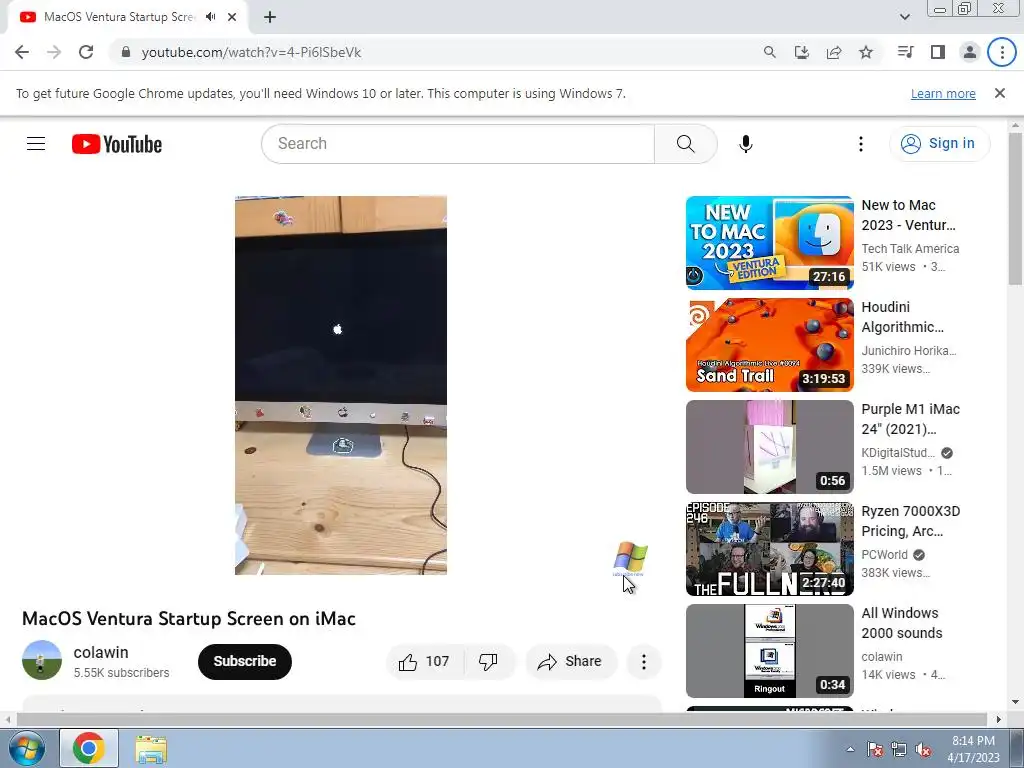Click the KDigitalStud channel name

click(898, 453)
